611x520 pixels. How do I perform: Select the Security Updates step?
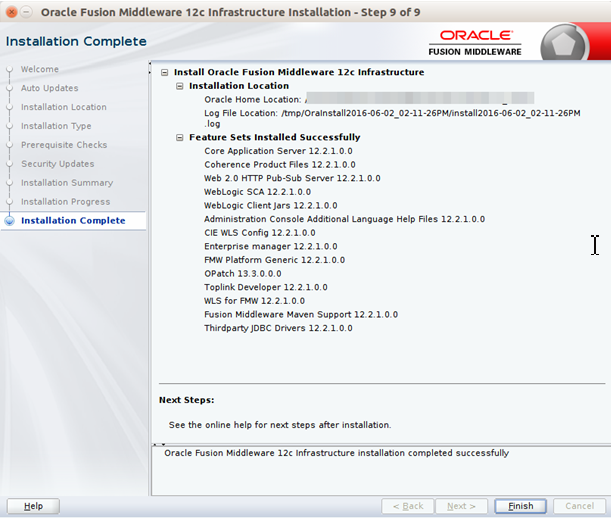58,164
